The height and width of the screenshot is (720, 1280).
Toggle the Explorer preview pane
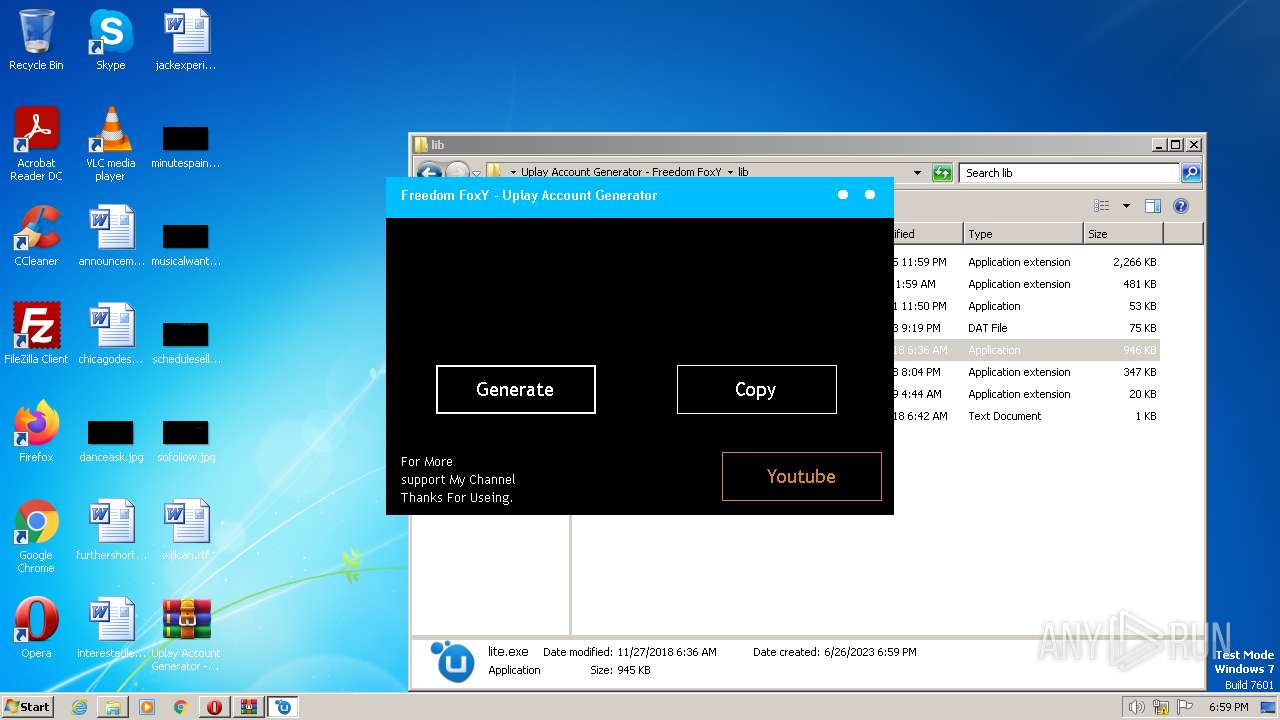(1152, 206)
